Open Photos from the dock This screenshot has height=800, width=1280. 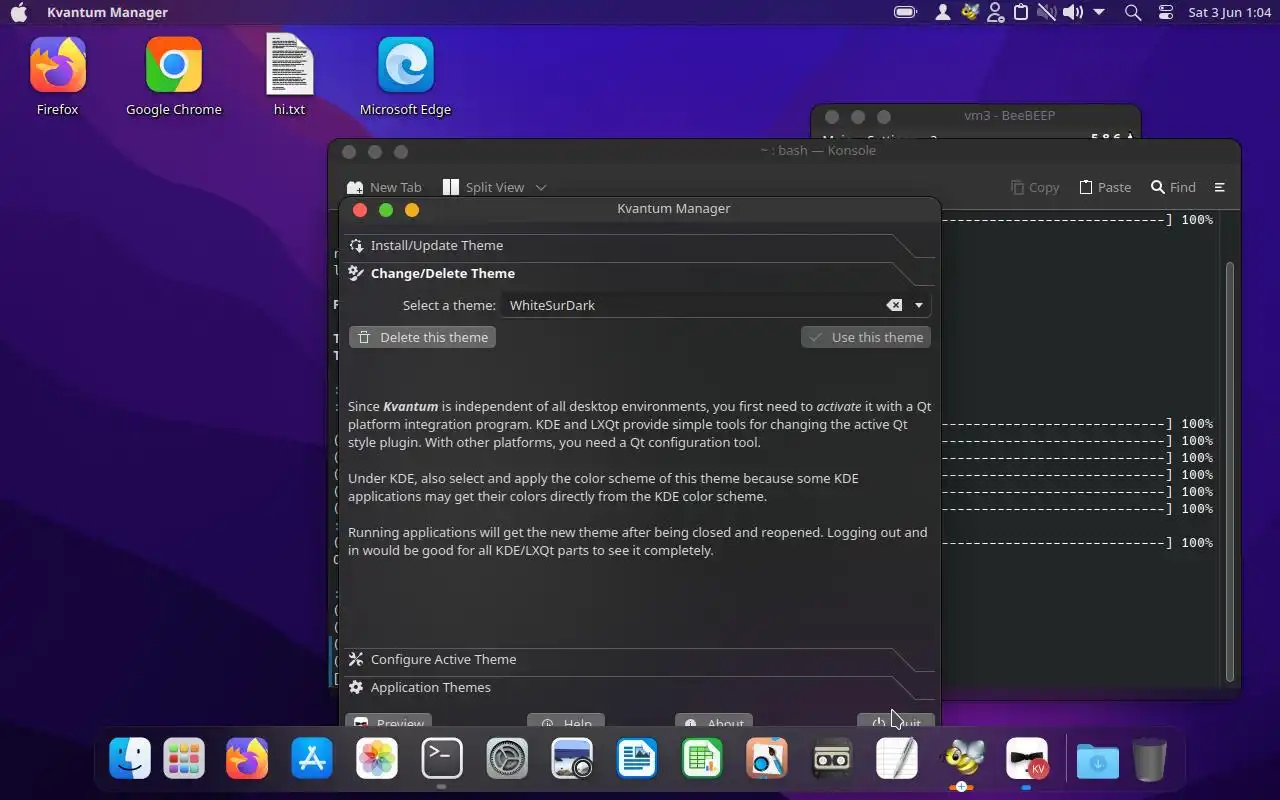tap(377, 759)
